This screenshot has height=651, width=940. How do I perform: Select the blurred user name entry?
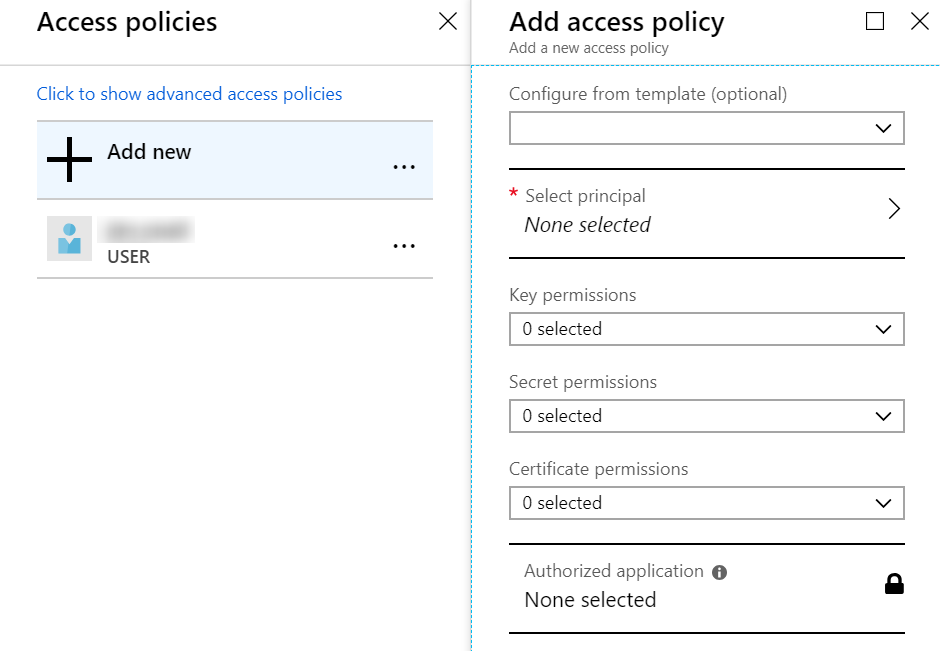(x=147, y=231)
